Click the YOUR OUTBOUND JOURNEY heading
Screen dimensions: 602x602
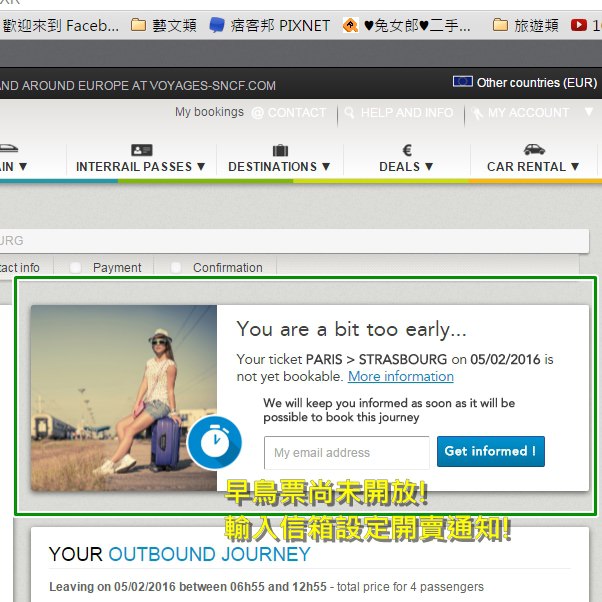coord(180,554)
